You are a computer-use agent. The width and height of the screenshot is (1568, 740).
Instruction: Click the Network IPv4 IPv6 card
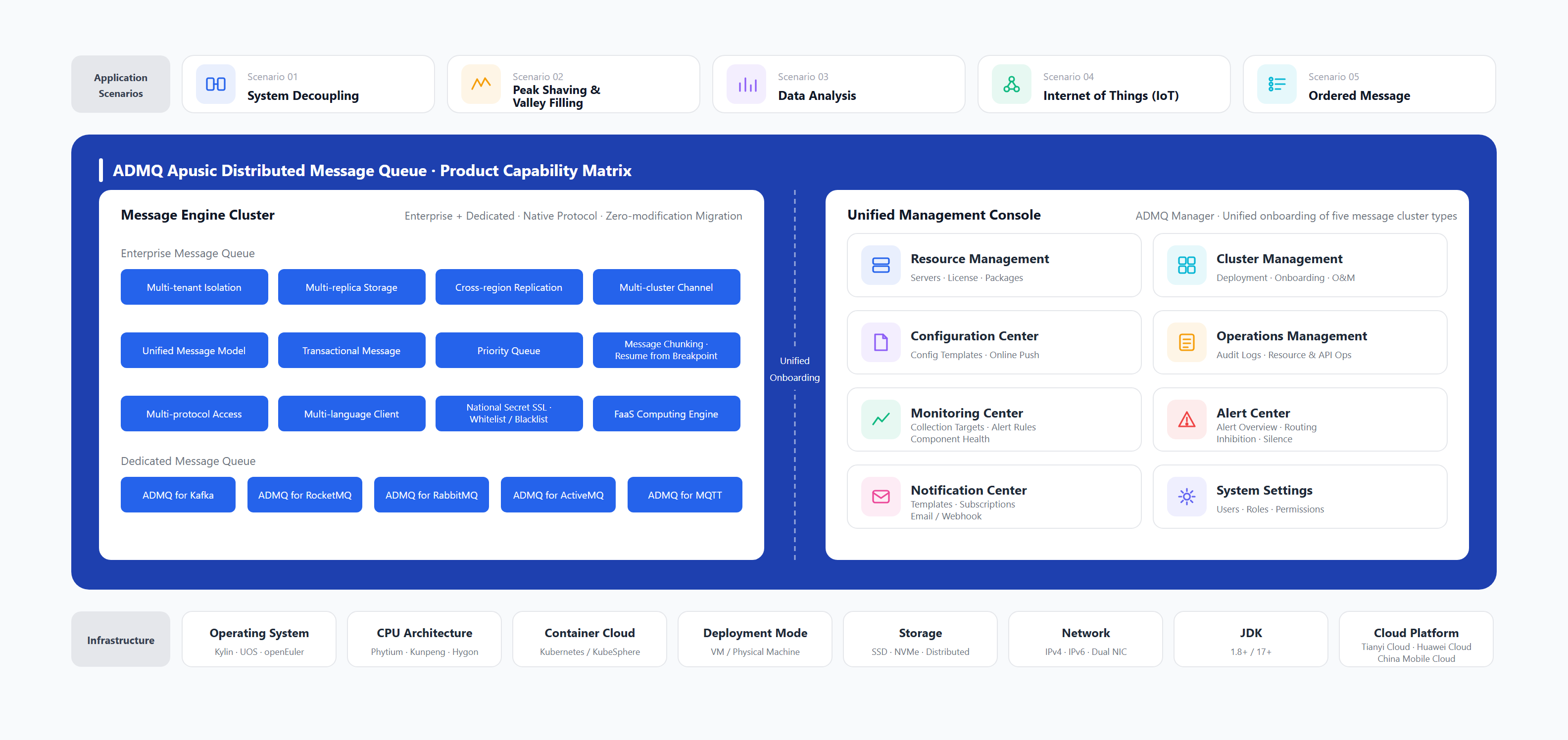coord(1085,640)
